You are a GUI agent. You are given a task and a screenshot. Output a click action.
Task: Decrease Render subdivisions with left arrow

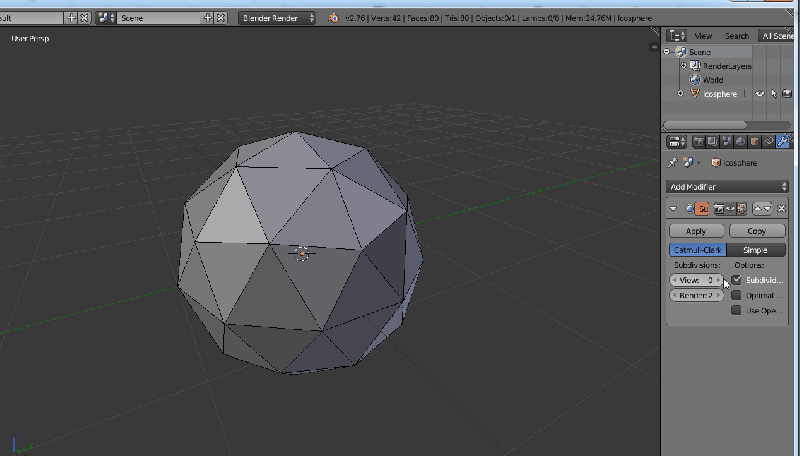pyautogui.click(x=674, y=295)
